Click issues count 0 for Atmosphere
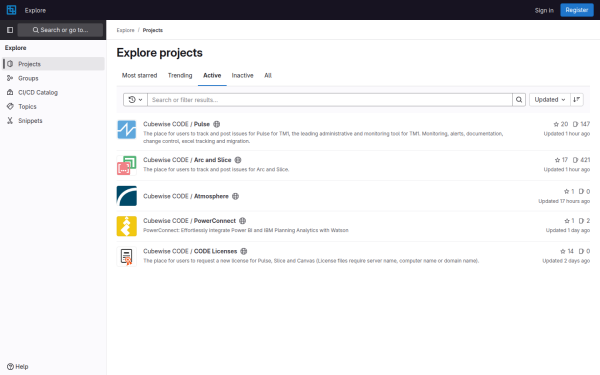The height and width of the screenshot is (375, 600). [x=584, y=191]
